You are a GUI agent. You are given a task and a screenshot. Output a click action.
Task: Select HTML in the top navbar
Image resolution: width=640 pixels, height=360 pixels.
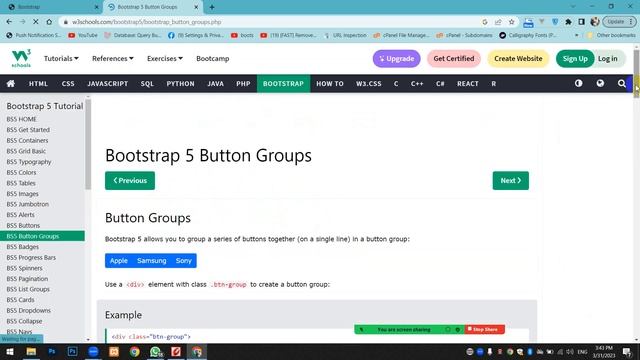point(38,84)
